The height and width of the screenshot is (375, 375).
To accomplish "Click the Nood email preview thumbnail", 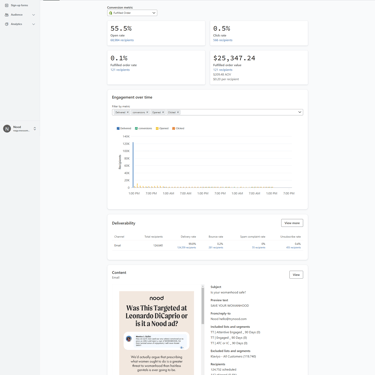I will [x=156, y=333].
